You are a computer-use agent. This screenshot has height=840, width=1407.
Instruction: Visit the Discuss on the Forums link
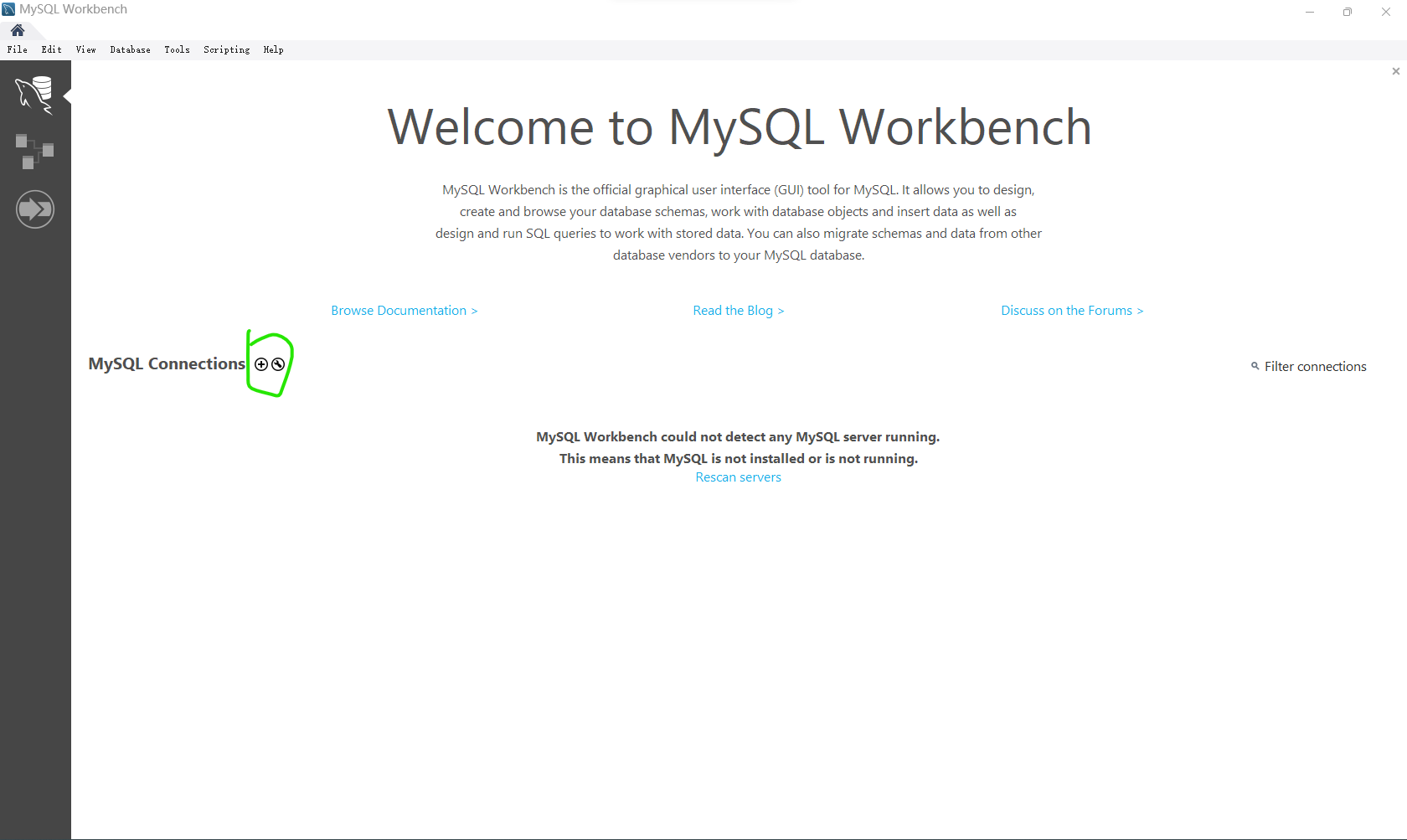(1071, 311)
